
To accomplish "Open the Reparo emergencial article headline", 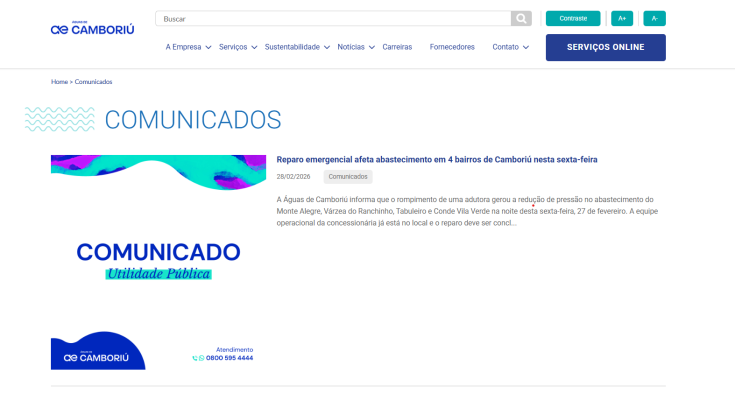I will click(451, 159).
